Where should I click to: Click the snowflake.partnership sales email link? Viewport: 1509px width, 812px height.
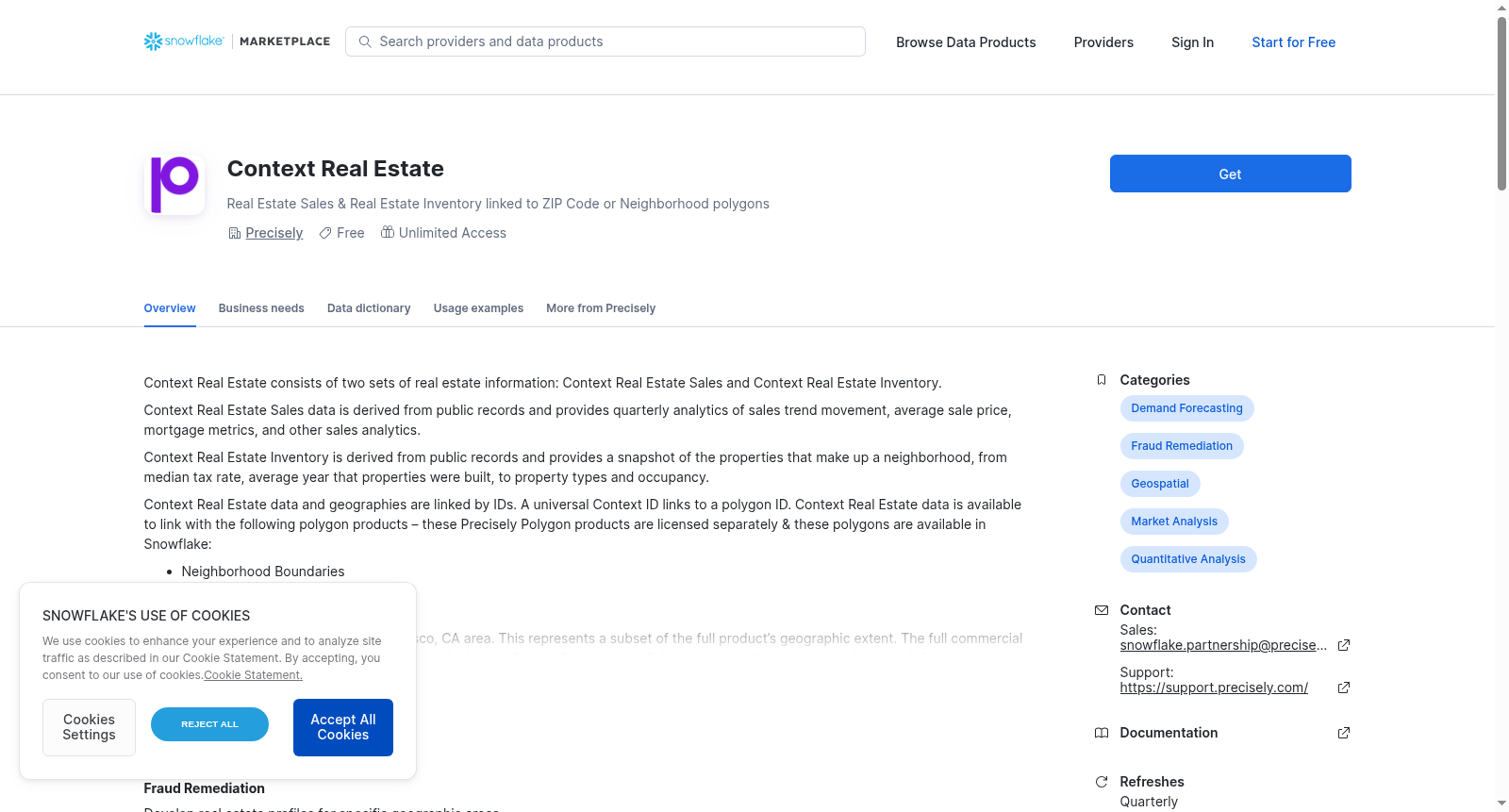pos(1223,645)
